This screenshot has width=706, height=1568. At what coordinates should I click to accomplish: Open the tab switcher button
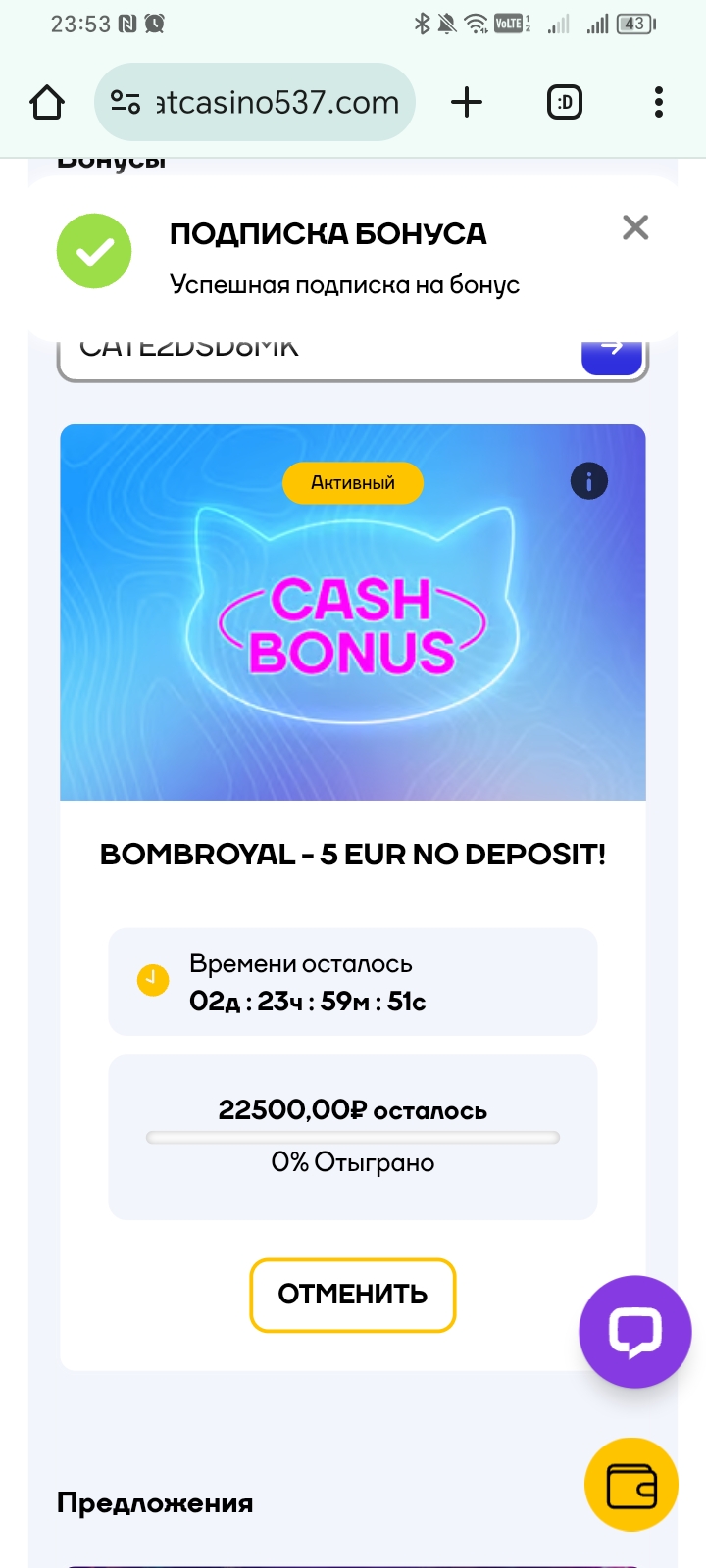(x=564, y=102)
